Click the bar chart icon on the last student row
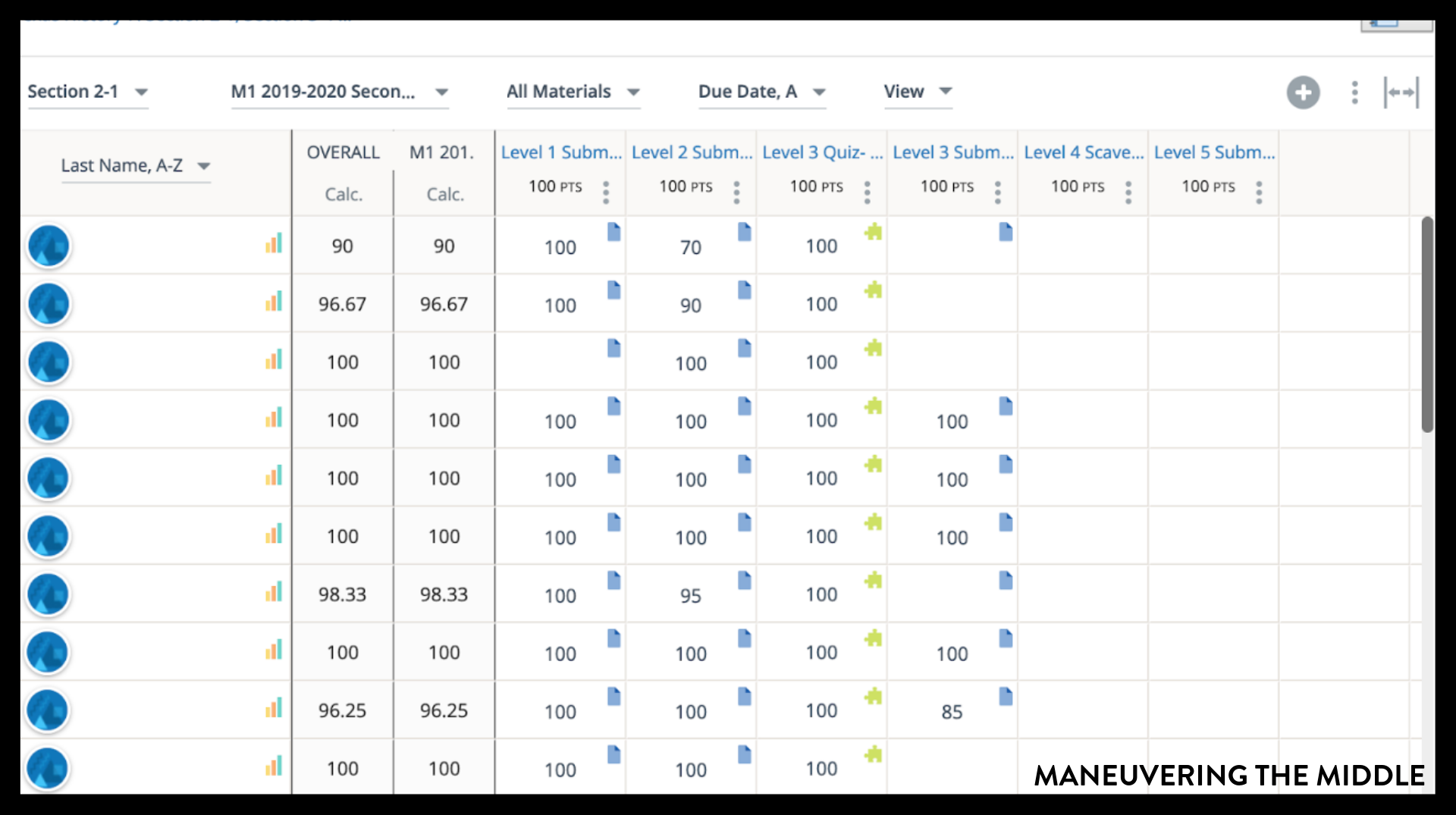This screenshot has width=1456, height=815. click(275, 766)
